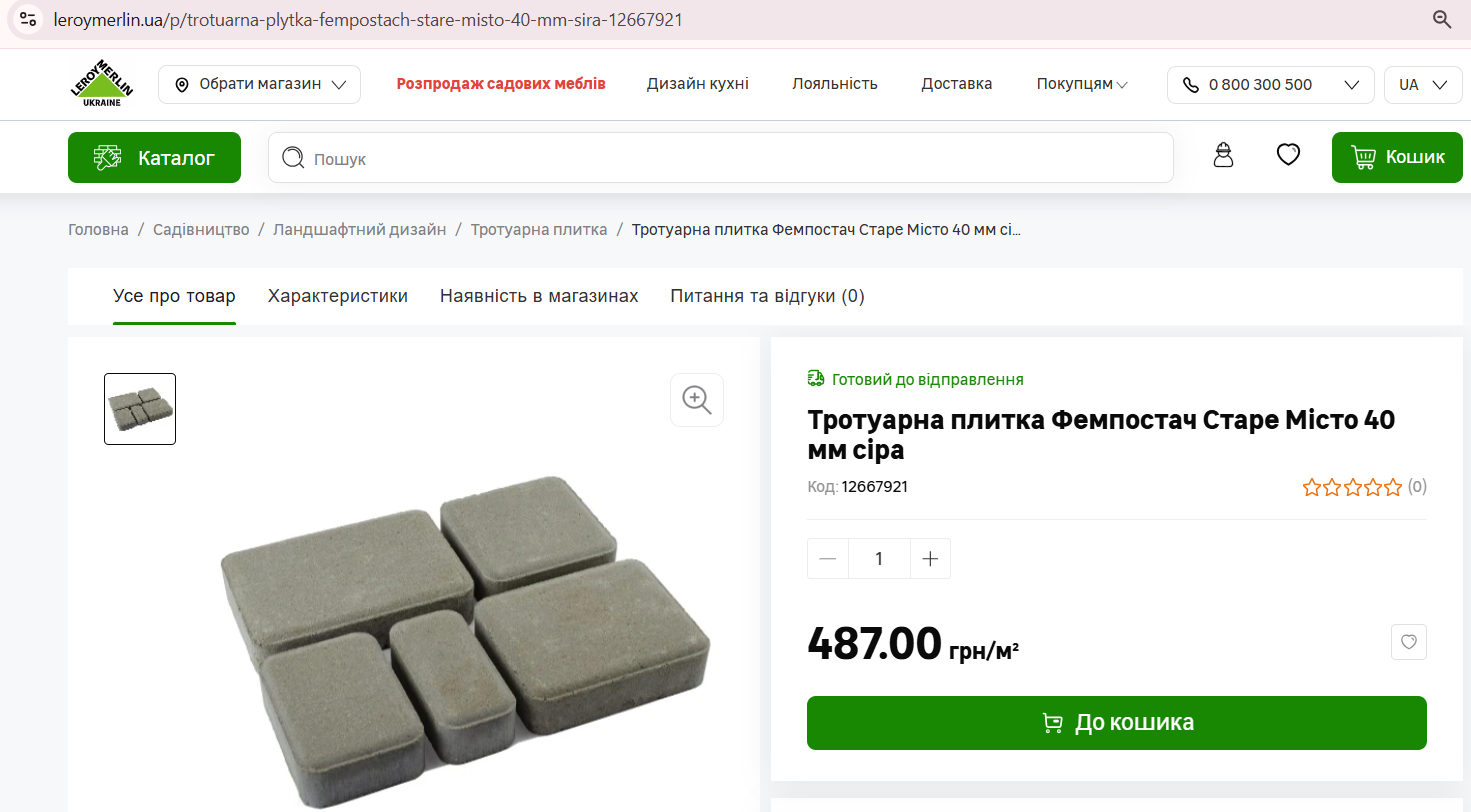This screenshot has width=1471, height=812.
Task: Decrease quantity with the minus button
Action: point(828,559)
